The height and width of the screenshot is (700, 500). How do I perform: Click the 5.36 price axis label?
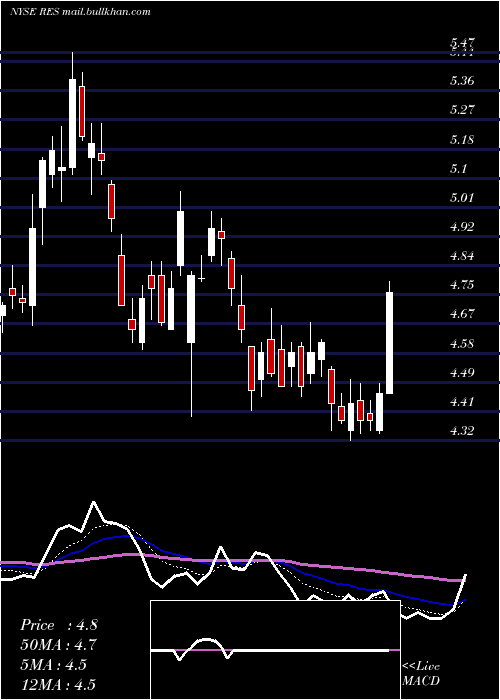pos(462,81)
